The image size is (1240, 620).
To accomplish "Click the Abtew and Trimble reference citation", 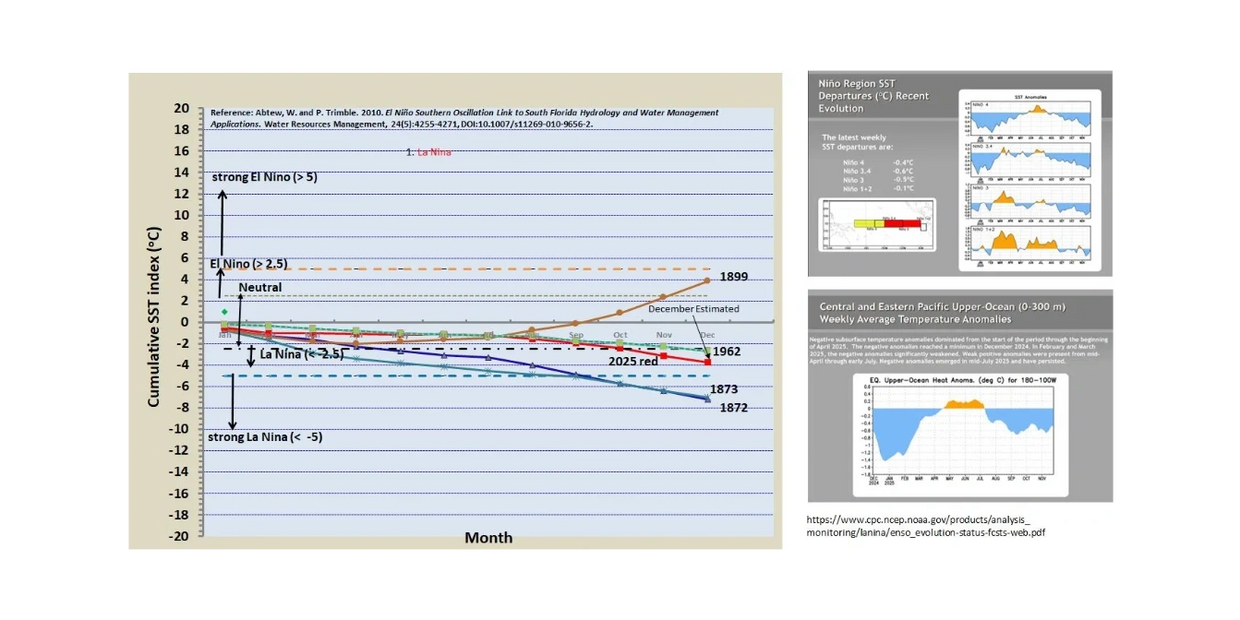I will [x=464, y=118].
